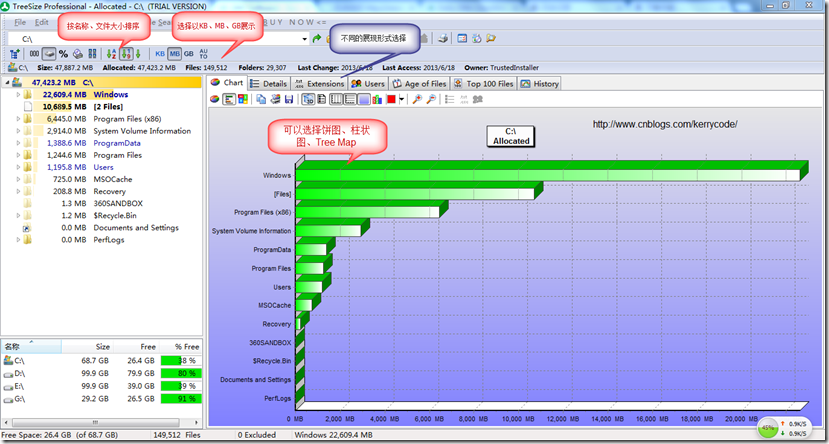Toggle allocated space drive icon mode
Screen dimensions: 829x444
point(49,53)
